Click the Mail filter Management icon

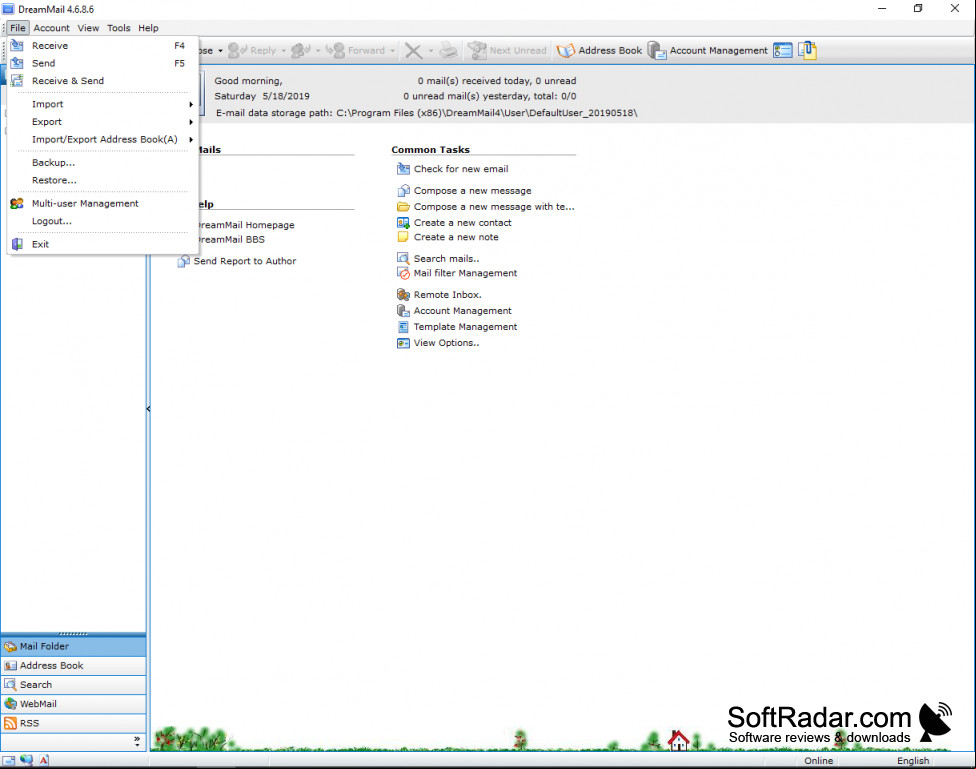(403, 273)
